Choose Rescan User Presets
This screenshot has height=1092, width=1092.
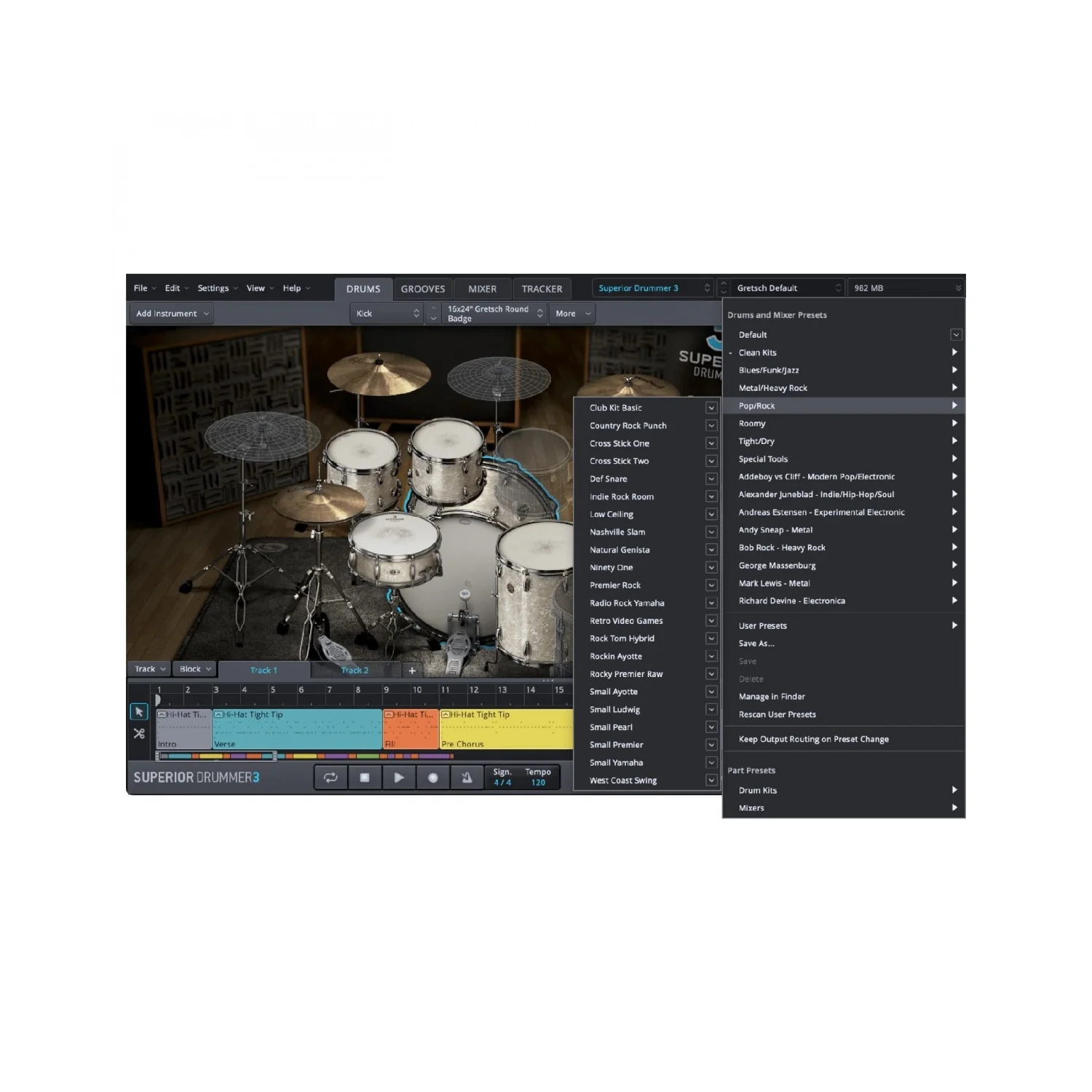click(778, 714)
